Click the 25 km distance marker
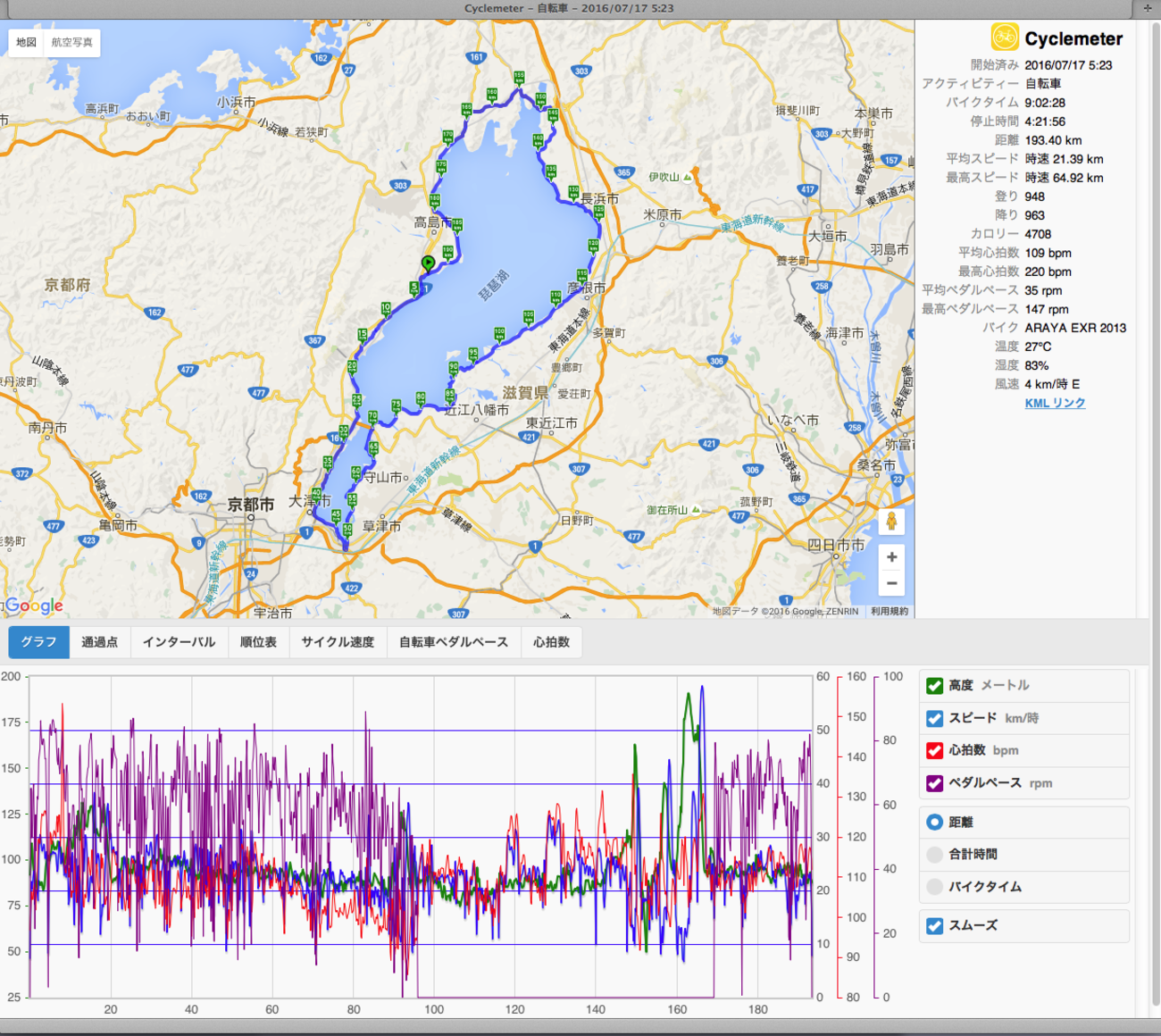Screen dimensions: 1161x1036 (x=356, y=400)
